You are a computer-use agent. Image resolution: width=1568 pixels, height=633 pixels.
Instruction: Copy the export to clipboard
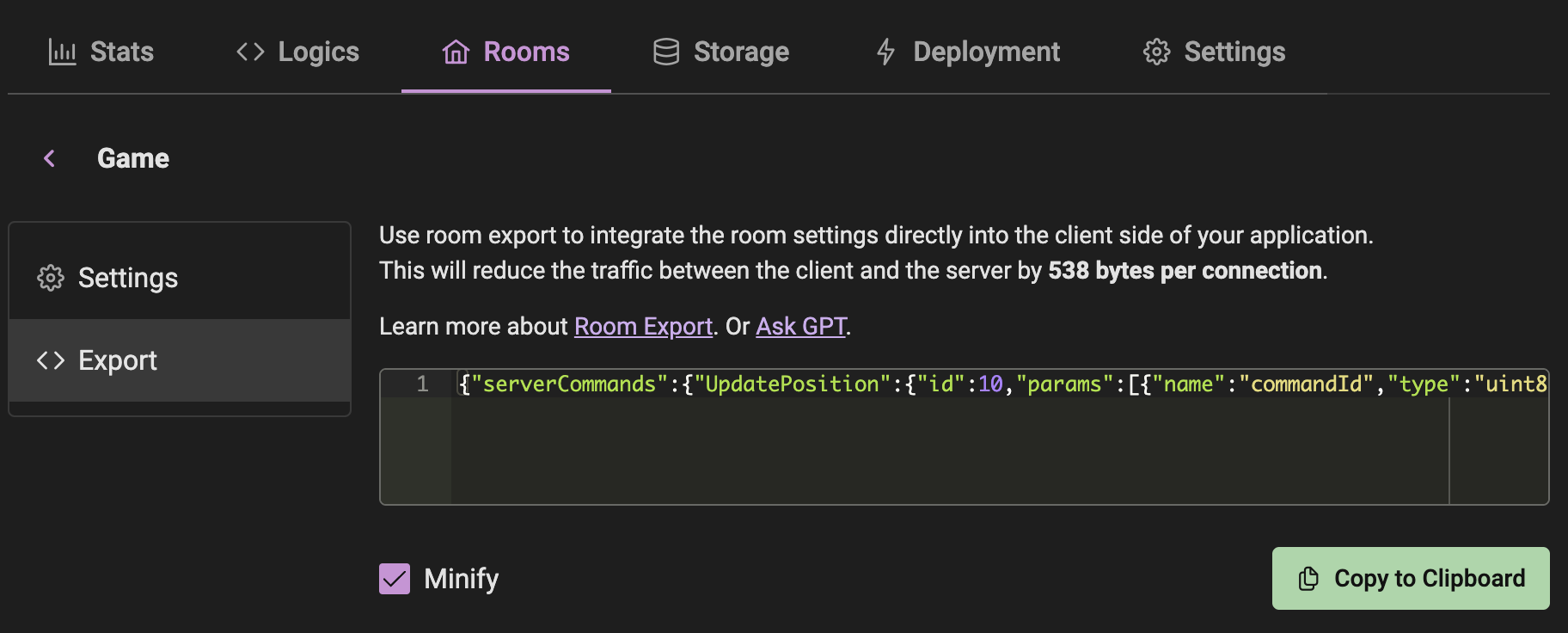[x=1411, y=579]
